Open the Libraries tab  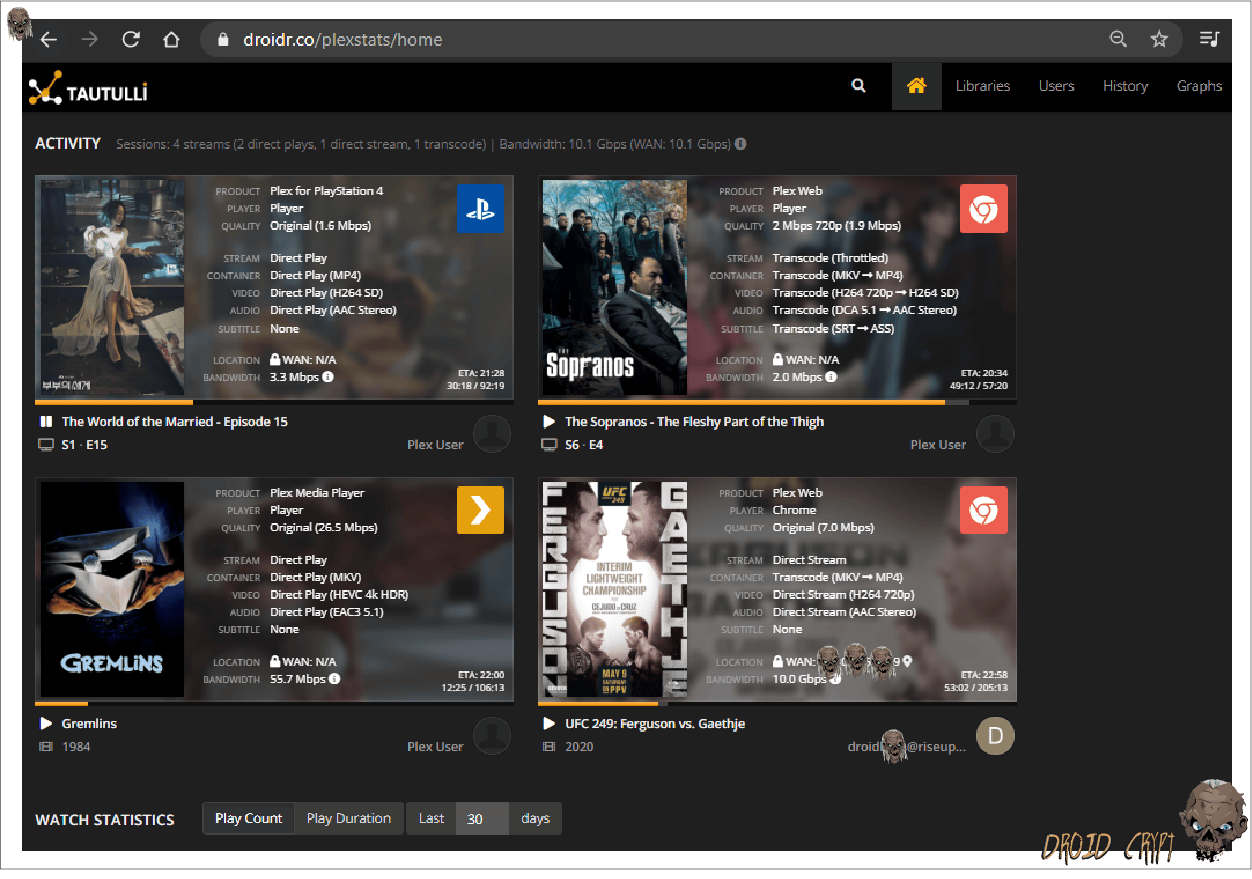coord(982,86)
